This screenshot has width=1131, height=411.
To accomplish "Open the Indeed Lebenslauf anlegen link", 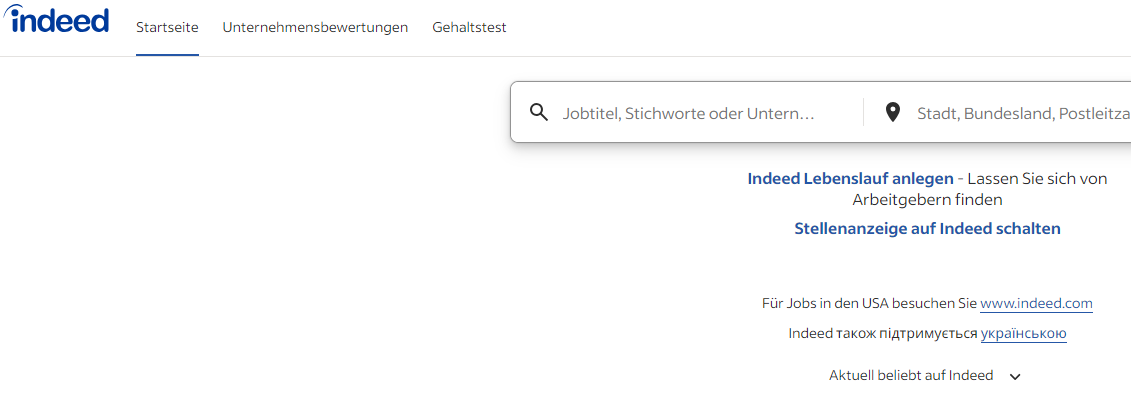I will pos(850,179).
